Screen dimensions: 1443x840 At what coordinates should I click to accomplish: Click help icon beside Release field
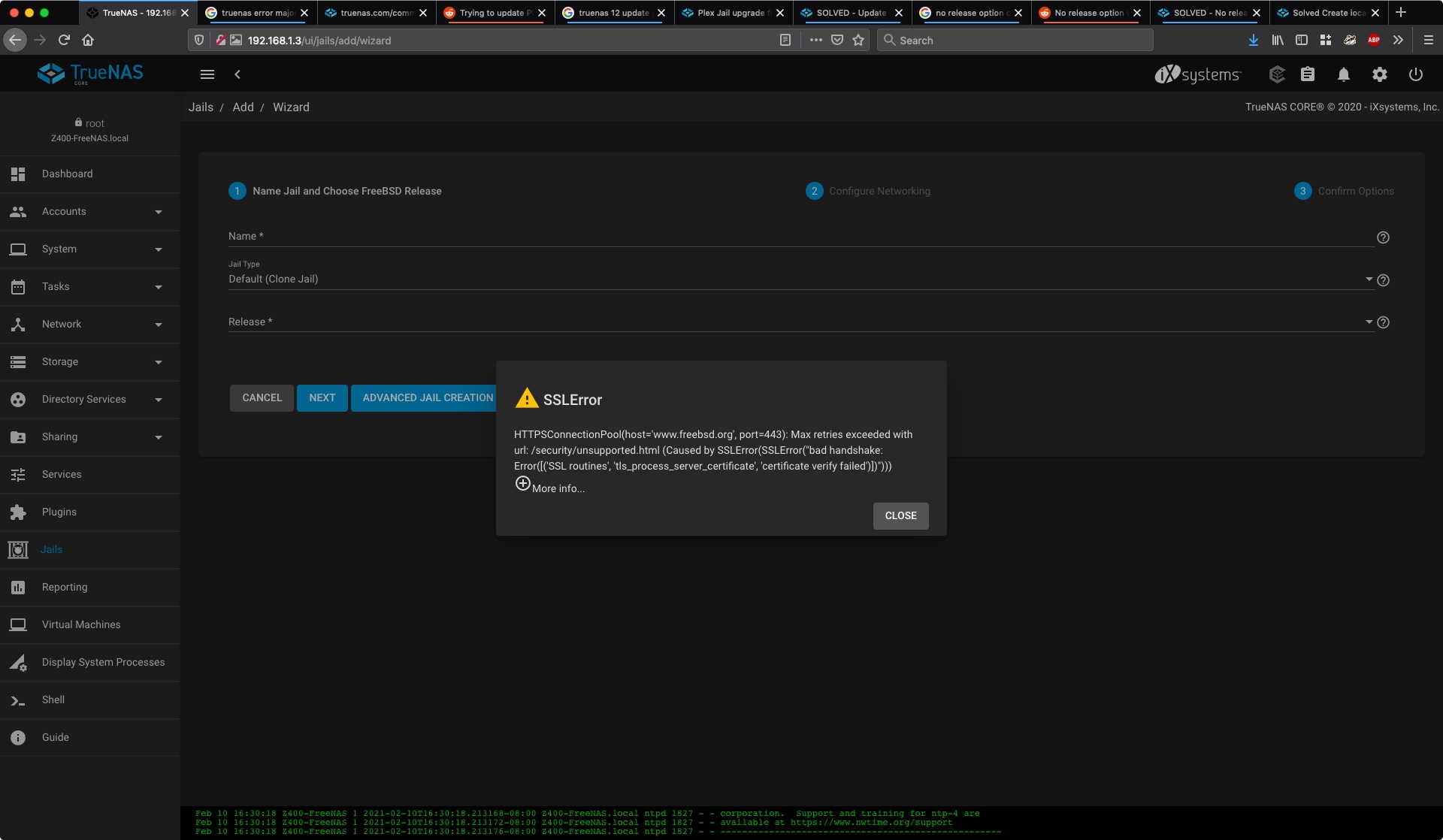[1383, 322]
